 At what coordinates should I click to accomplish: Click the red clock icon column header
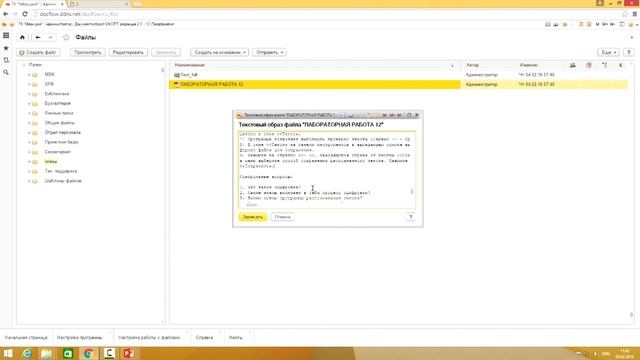pyautogui.click(x=589, y=65)
